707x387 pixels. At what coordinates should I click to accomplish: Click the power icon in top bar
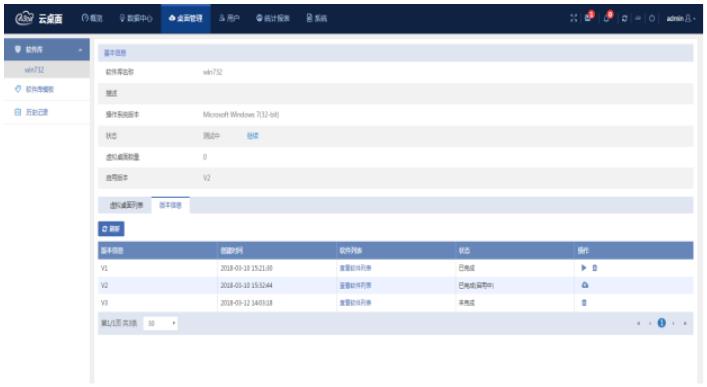[x=652, y=18]
